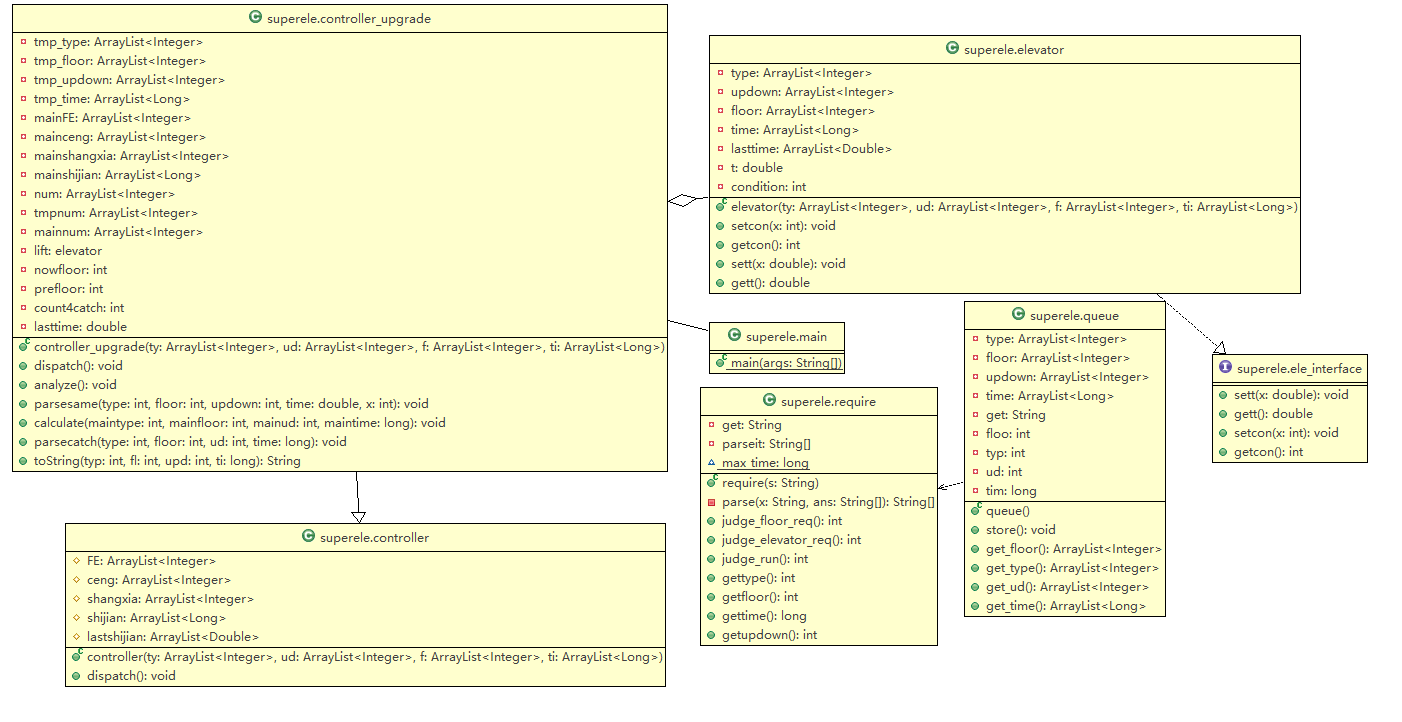Select the main(args: String[]) method
This screenshot has height=722, width=1402.
(786, 363)
